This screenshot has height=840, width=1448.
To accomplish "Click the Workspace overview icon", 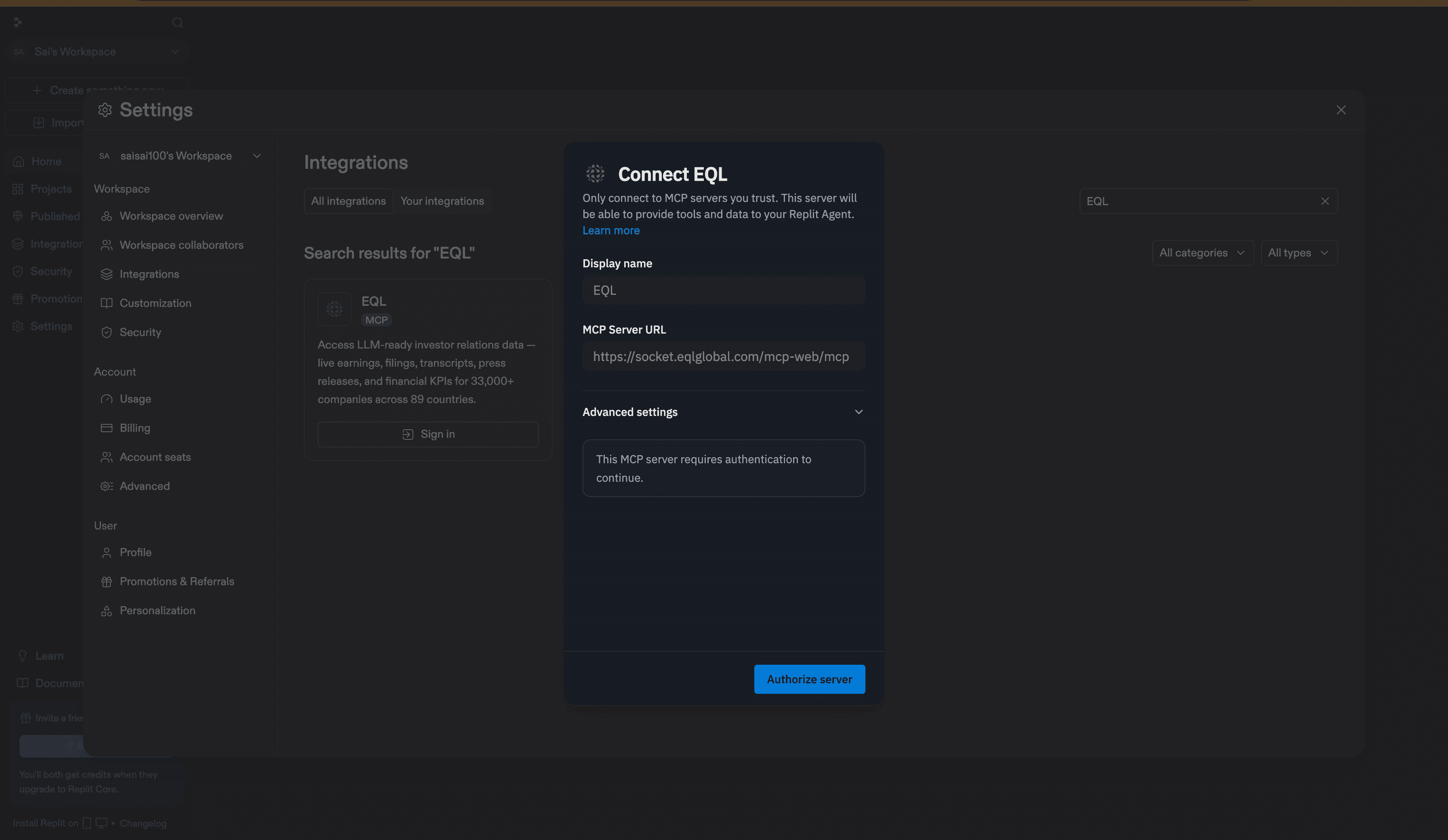I will coord(106,216).
